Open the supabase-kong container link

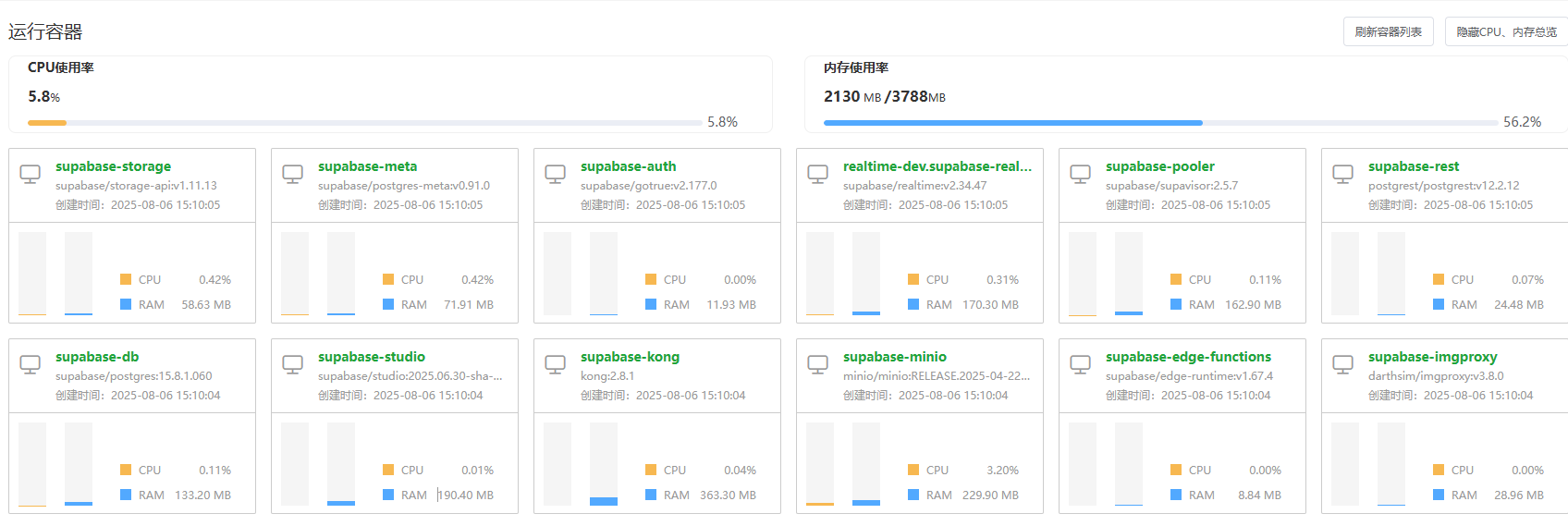(x=630, y=357)
